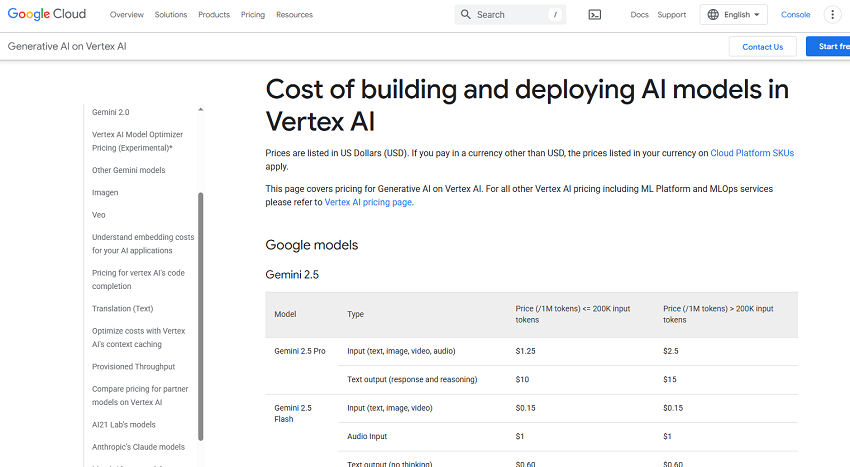Open Generative AI on Vertex AI heading link
Screen dimensions: 850x467
click(x=67, y=47)
